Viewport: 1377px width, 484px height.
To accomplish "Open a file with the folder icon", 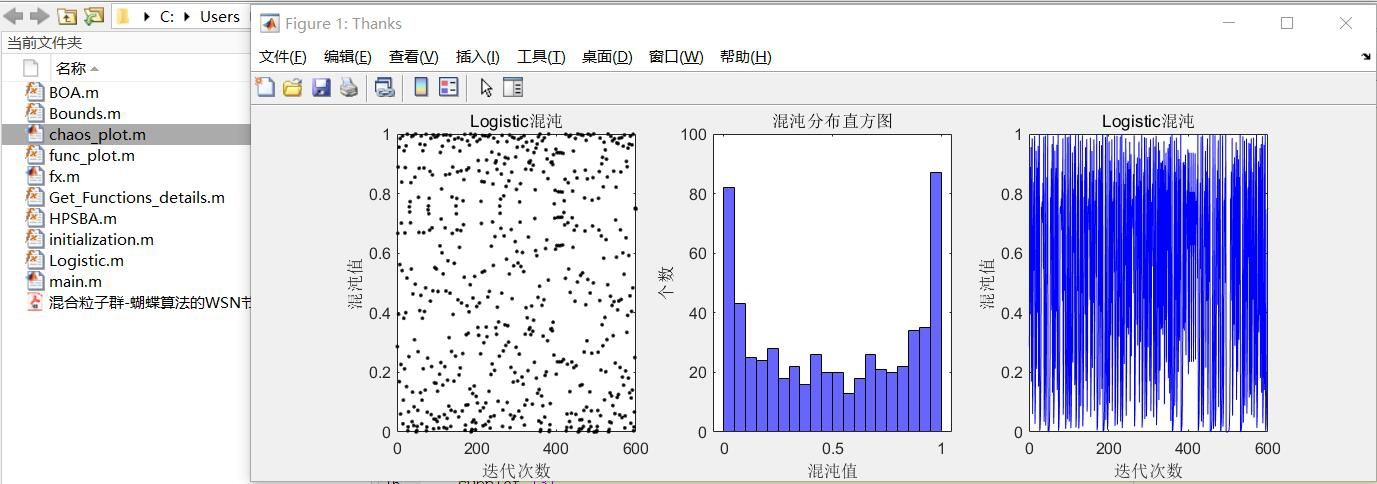I will click(292, 87).
